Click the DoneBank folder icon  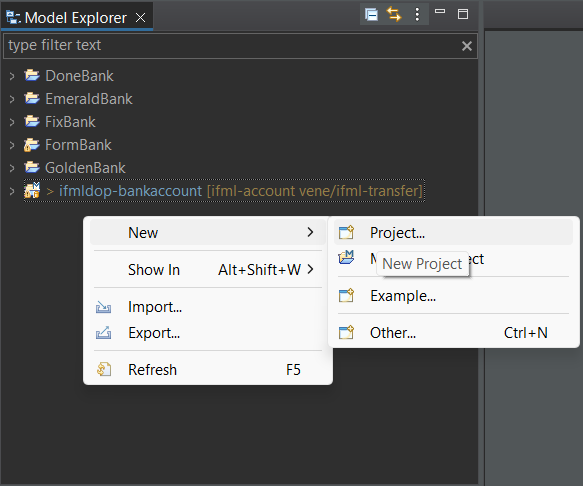[x=32, y=75]
